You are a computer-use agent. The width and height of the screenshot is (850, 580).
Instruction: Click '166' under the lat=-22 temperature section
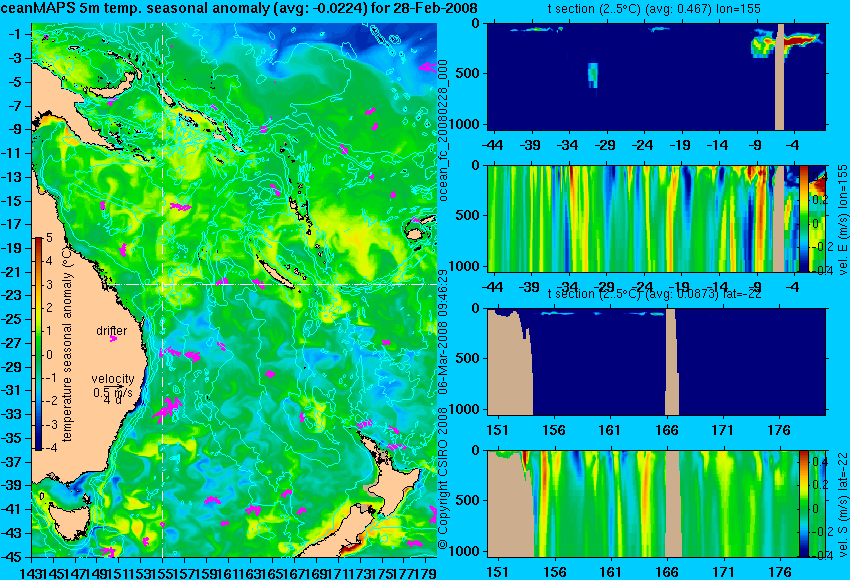666,430
